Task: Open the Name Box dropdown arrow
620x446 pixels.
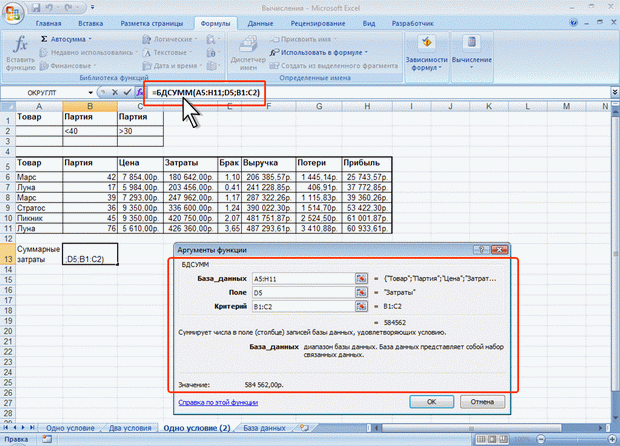Action: tap(91, 93)
